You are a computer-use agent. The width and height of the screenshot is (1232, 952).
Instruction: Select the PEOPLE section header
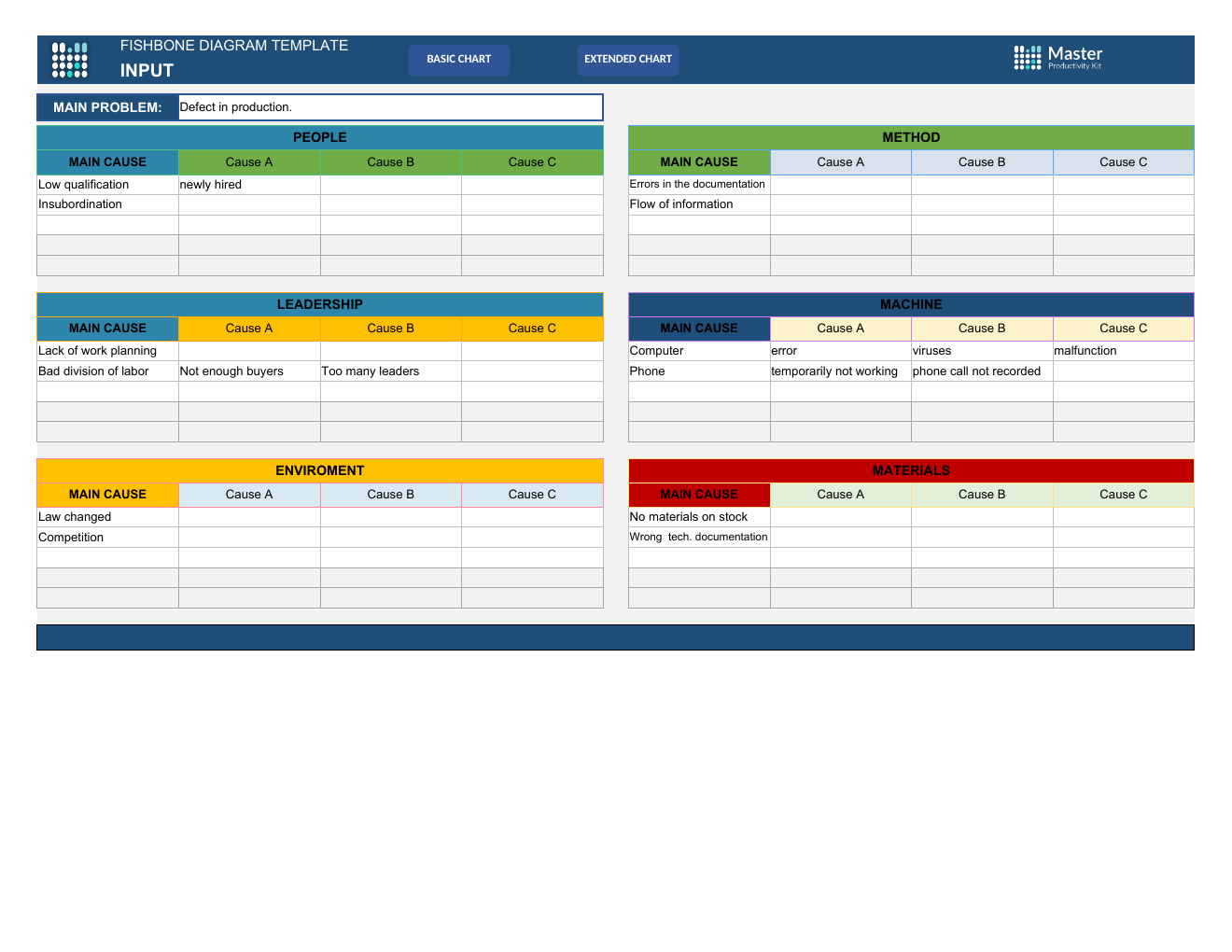[320, 137]
